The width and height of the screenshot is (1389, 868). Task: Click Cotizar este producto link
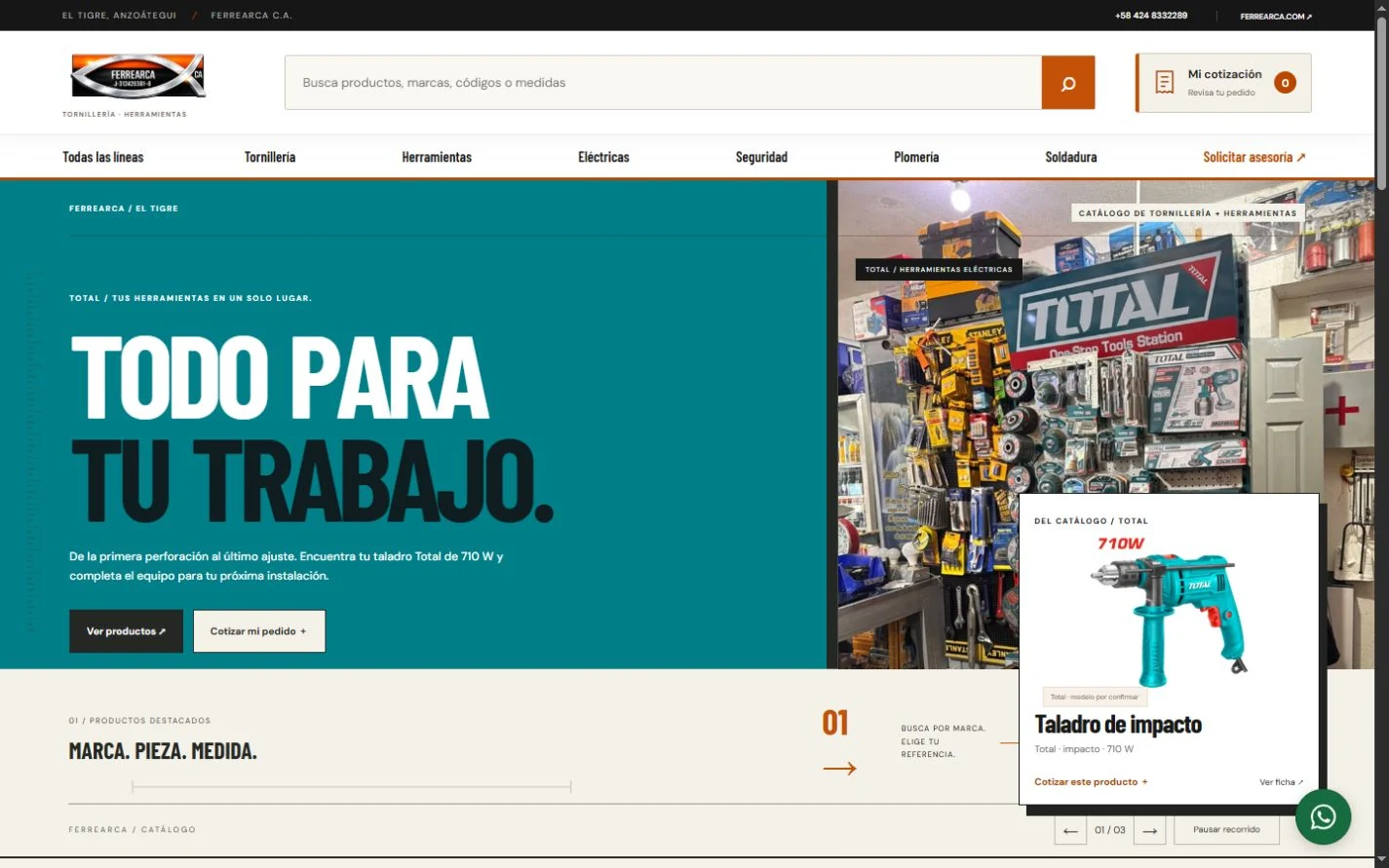click(1091, 782)
